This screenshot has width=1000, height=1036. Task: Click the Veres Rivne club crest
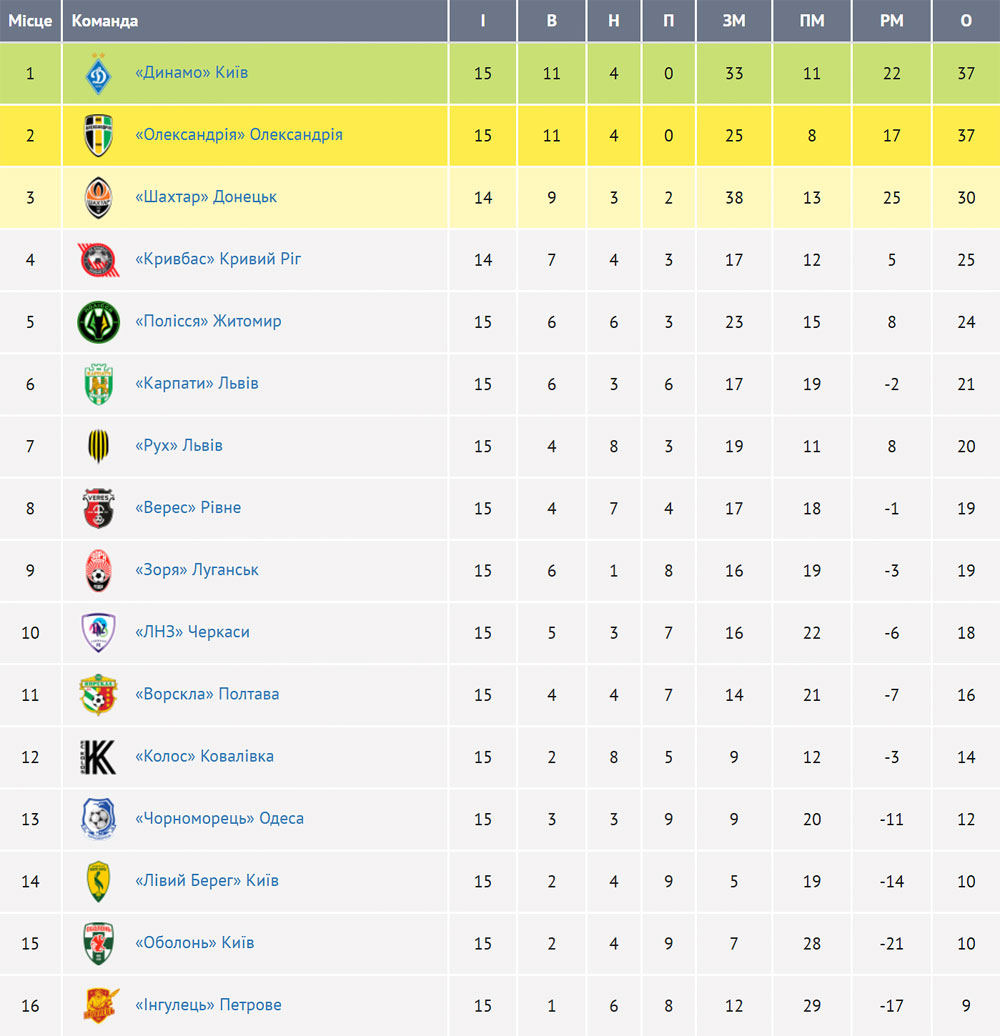pos(98,508)
